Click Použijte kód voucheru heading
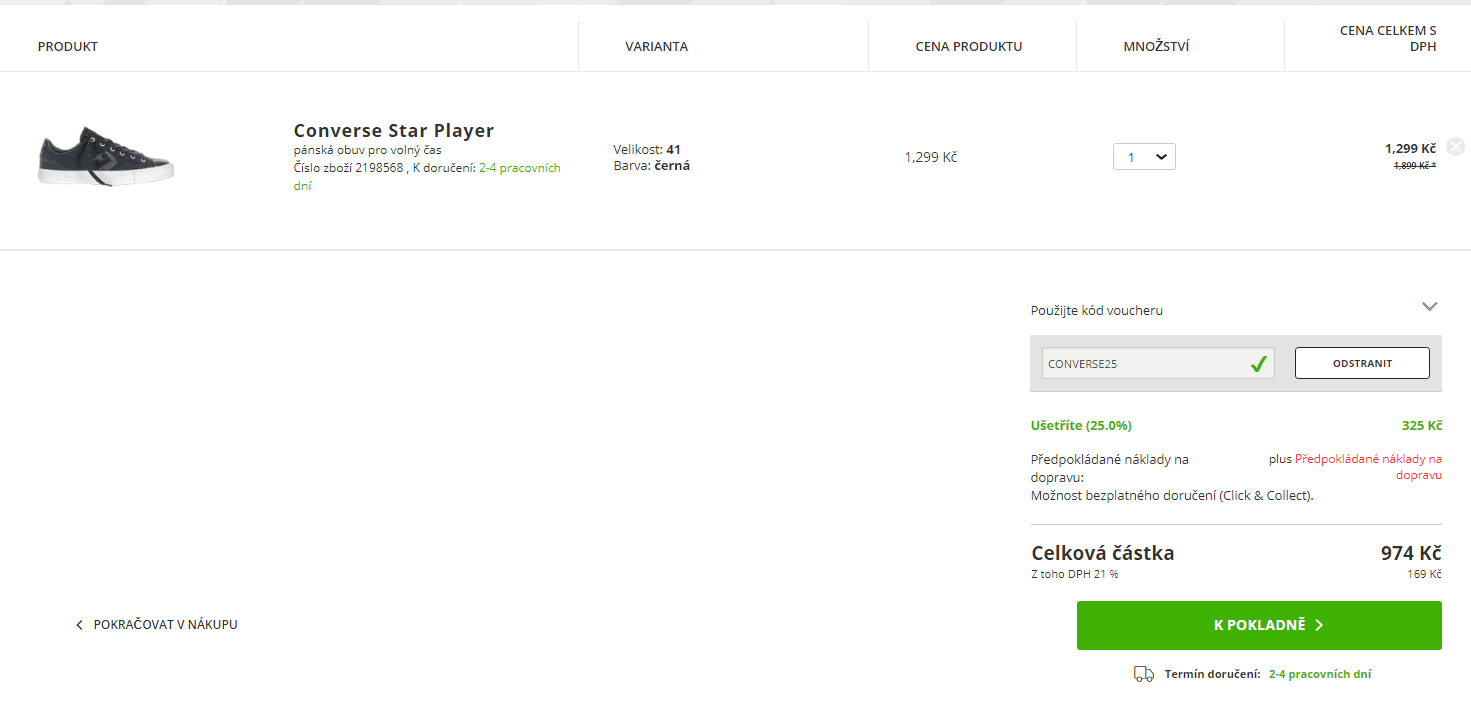 [x=1096, y=311]
